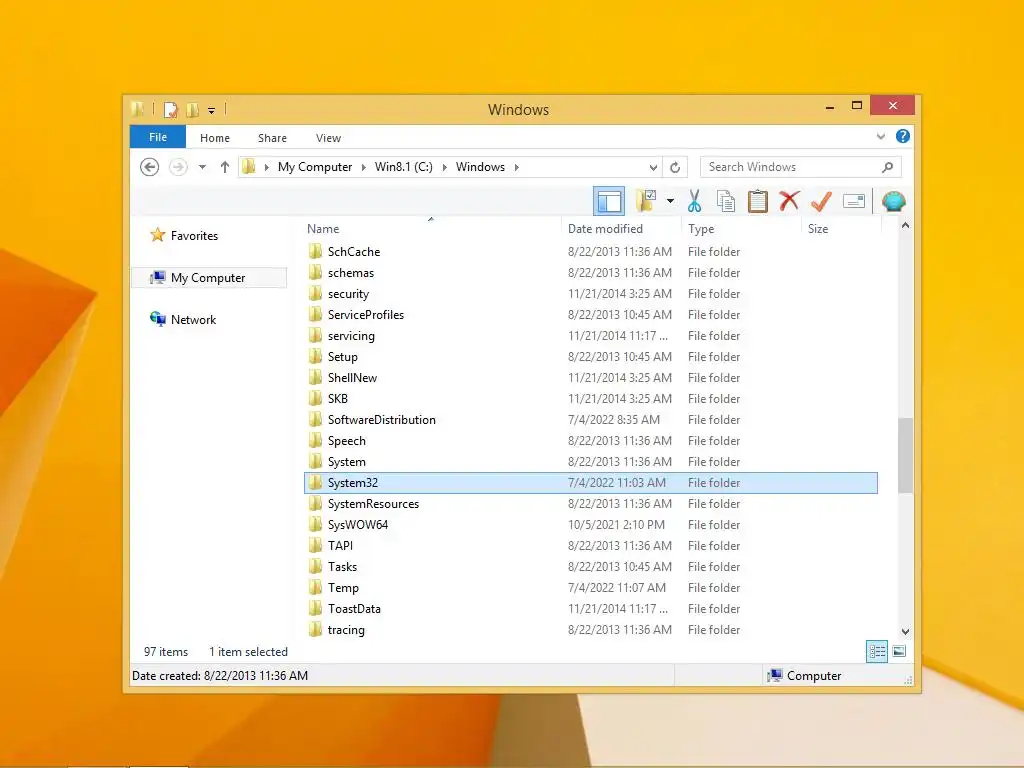The image size is (1024, 768).
Task: Click the rename label icon in toolbar
Action: click(854, 201)
